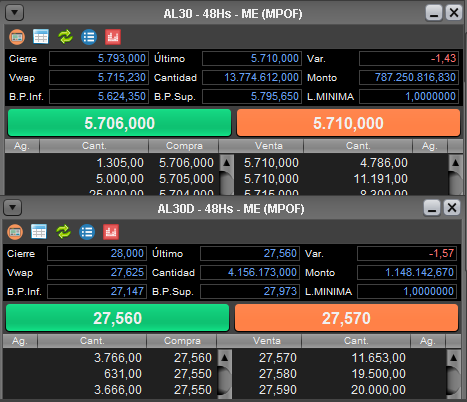Click AL30D Var. field -1,57
The height and width of the screenshot is (402, 467).
click(x=407, y=254)
